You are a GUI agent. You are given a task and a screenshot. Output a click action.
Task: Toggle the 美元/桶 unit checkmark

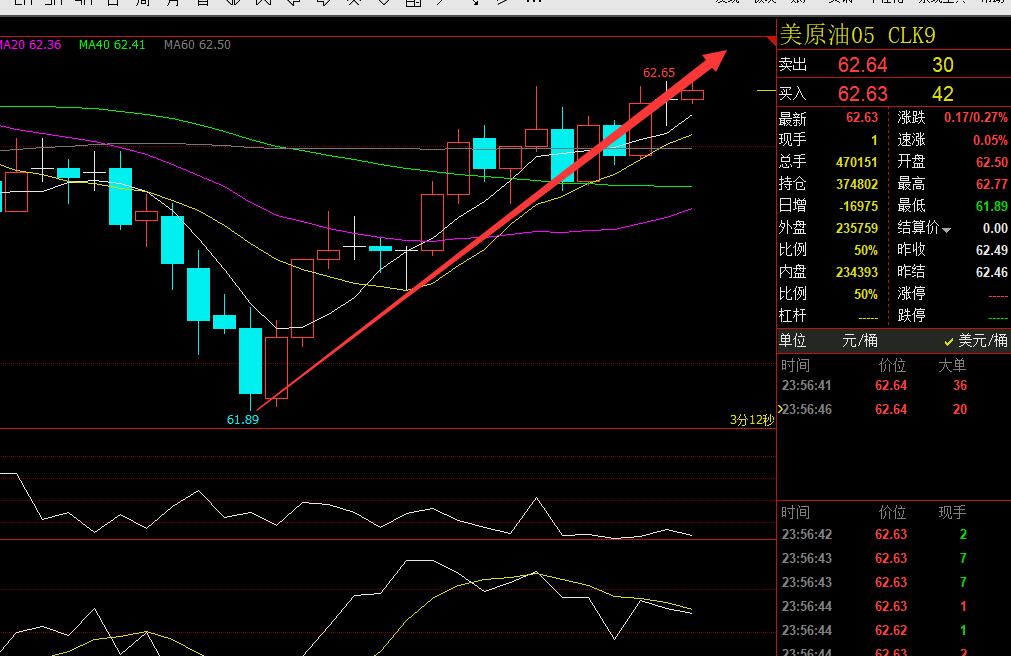coord(948,341)
